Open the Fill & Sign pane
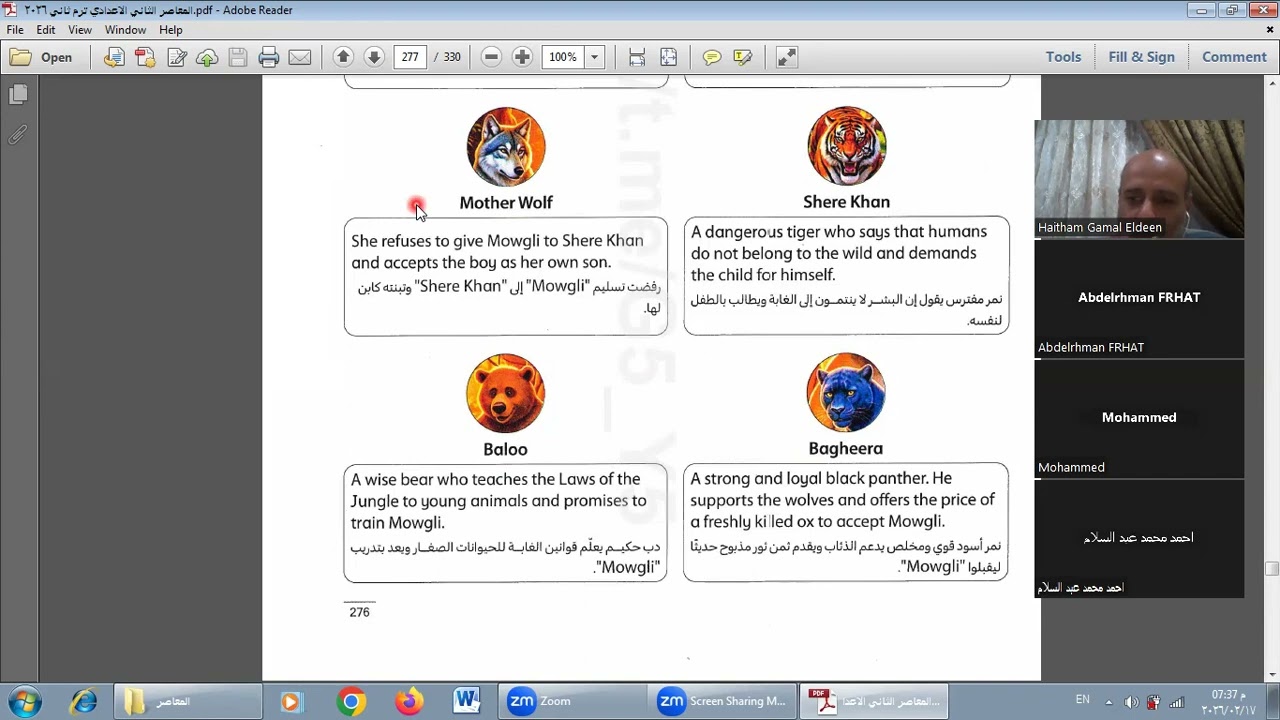The image size is (1280, 720). coord(1141,57)
